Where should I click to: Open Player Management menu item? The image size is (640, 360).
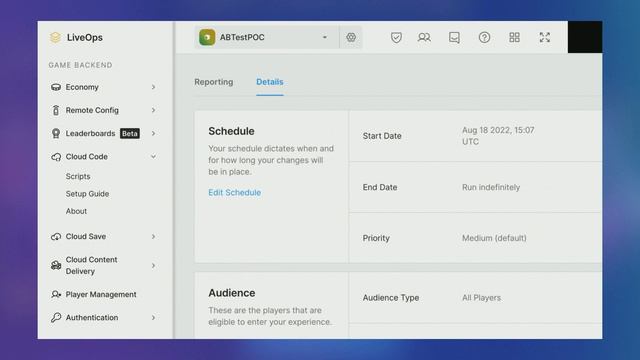point(101,294)
